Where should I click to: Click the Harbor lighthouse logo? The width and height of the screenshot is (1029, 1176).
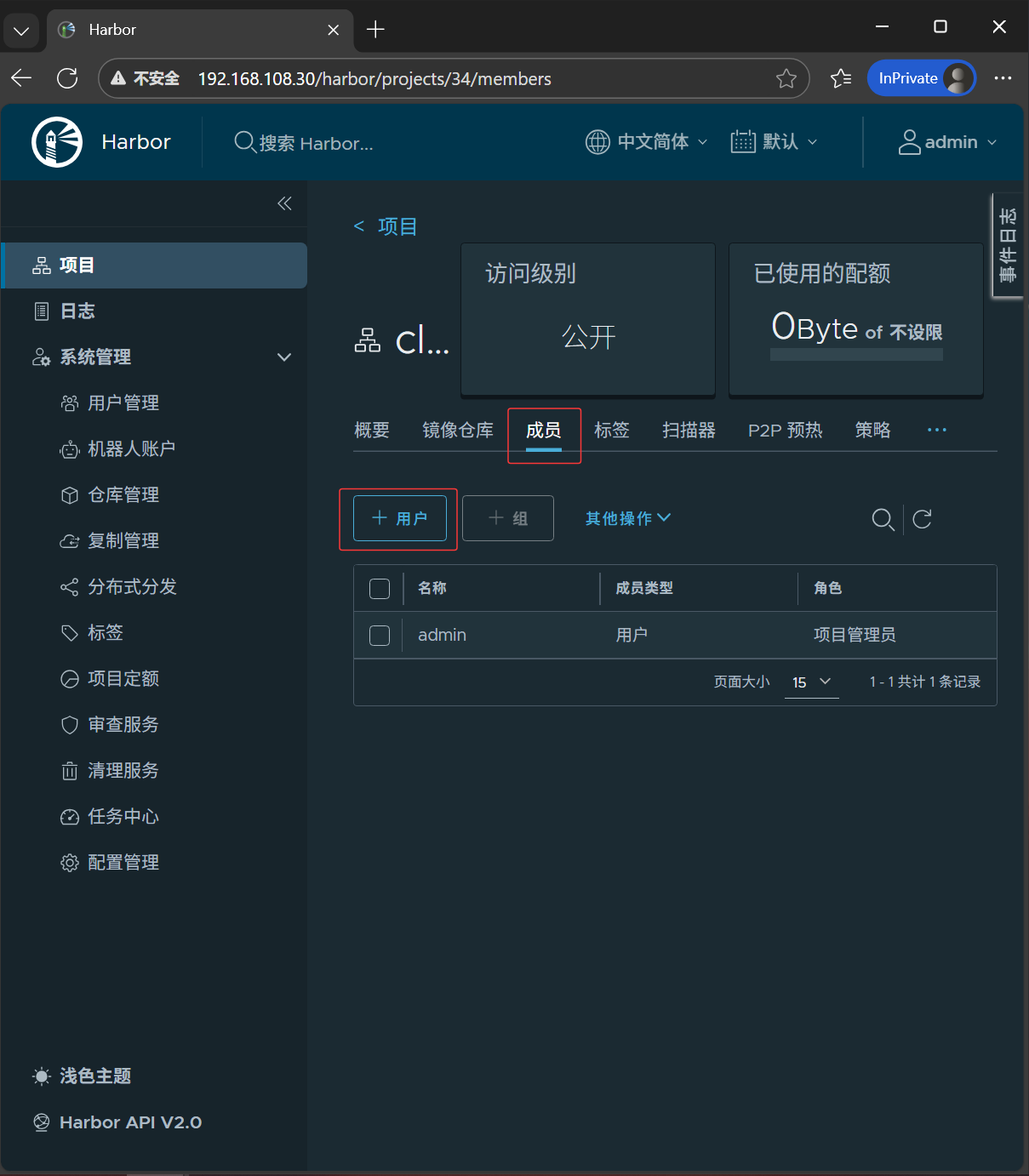pyautogui.click(x=57, y=142)
